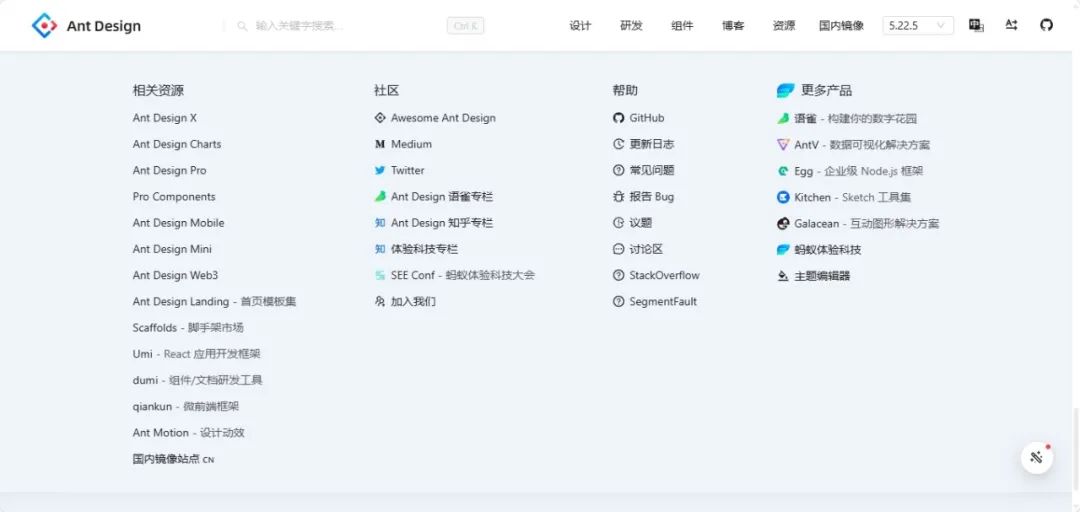Image resolution: width=1080 pixels, height=512 pixels.
Task: Open the dumi 组件/文档研发工具 link
Action: point(197,380)
